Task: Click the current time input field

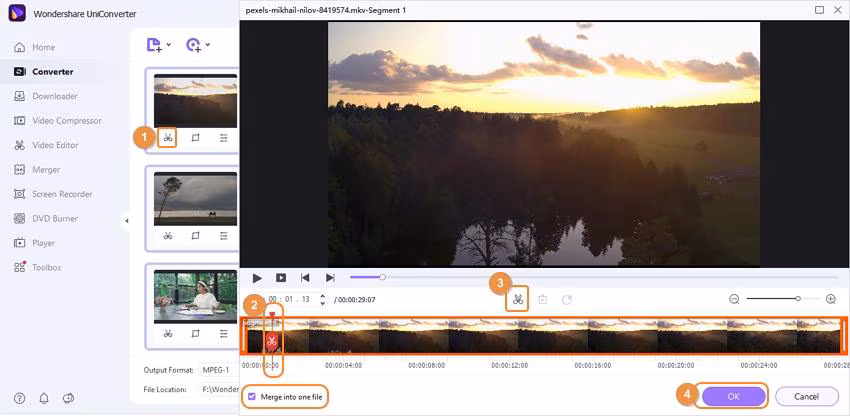Action: coord(289,299)
